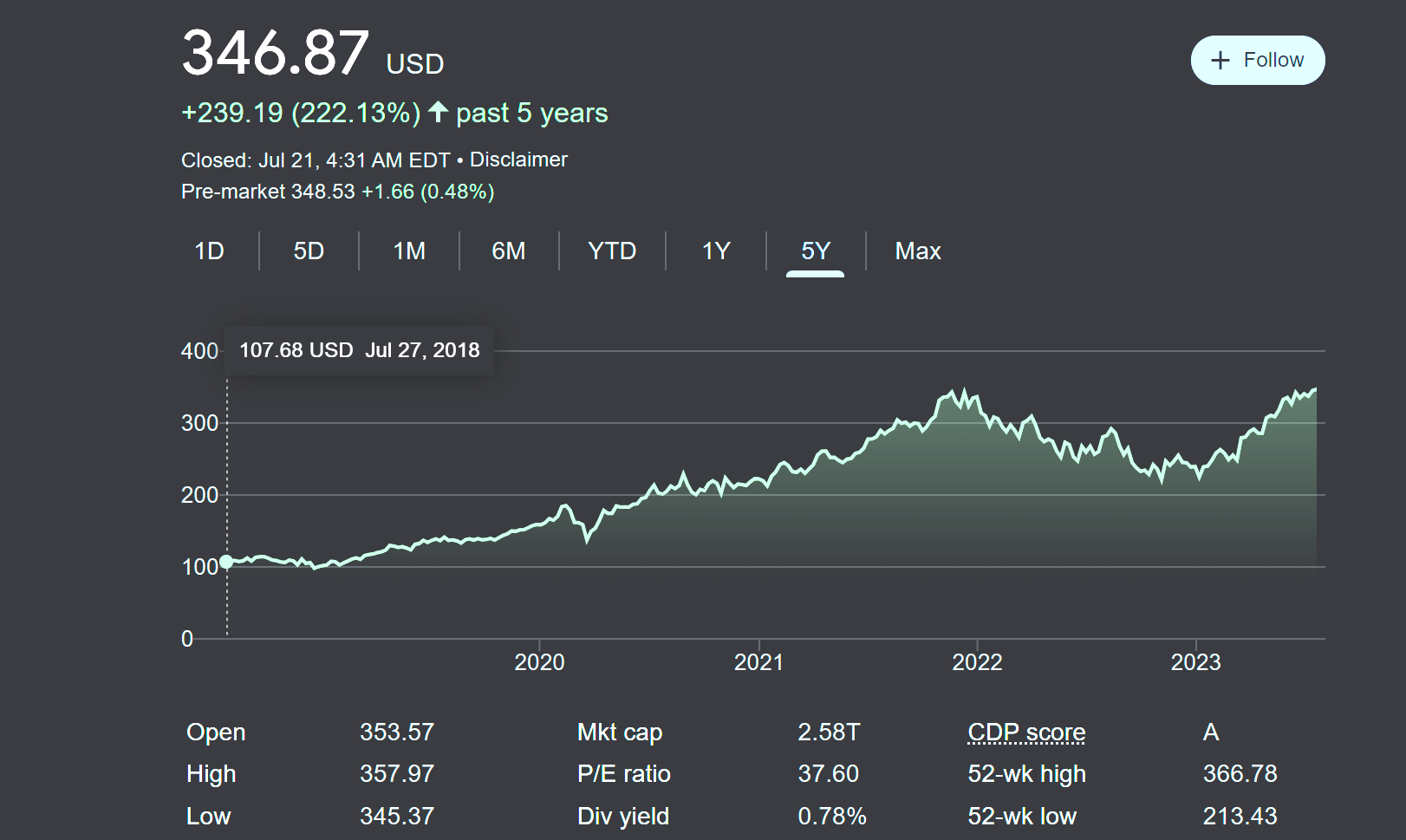Open the Max range tab
Viewport: 1406px width, 840px height.
[x=918, y=251]
